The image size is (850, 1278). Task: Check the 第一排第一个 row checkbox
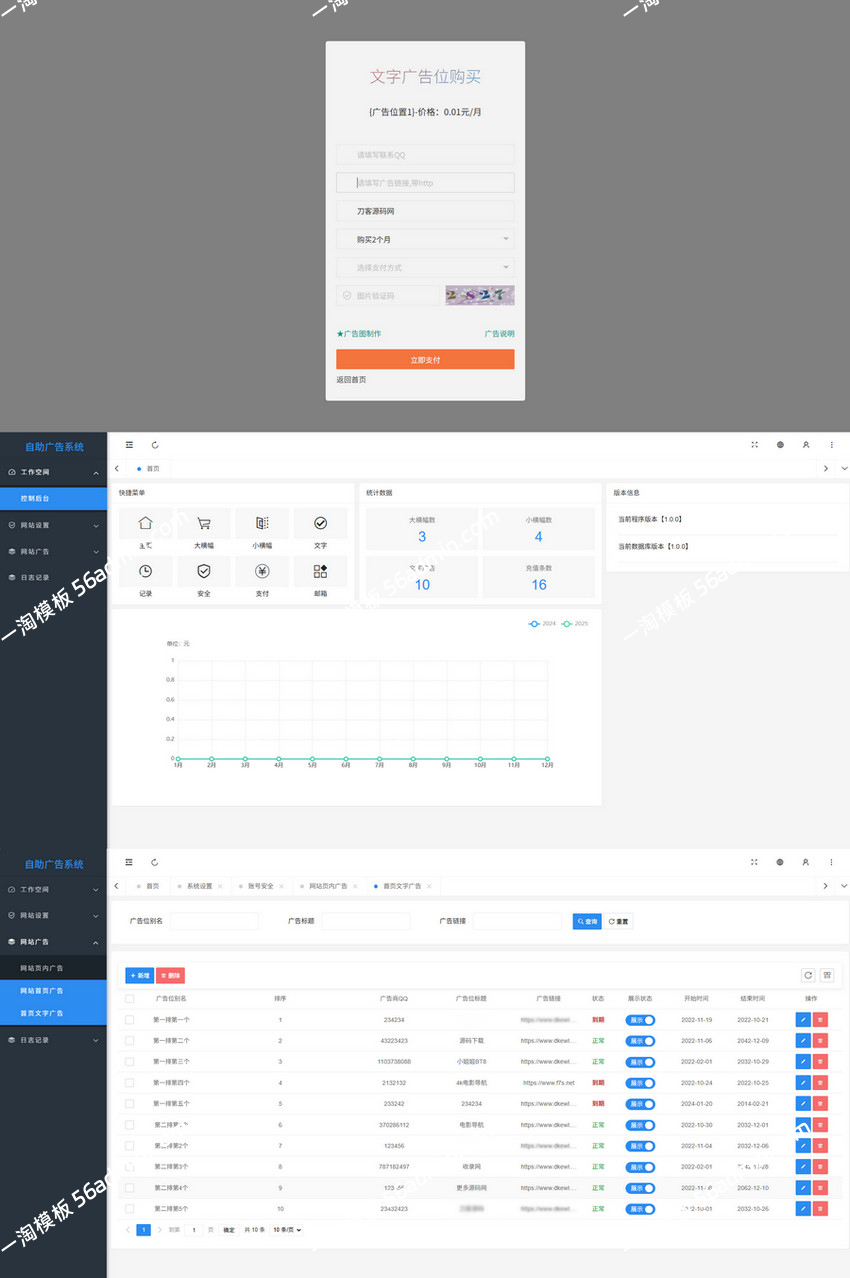pyautogui.click(x=129, y=1020)
